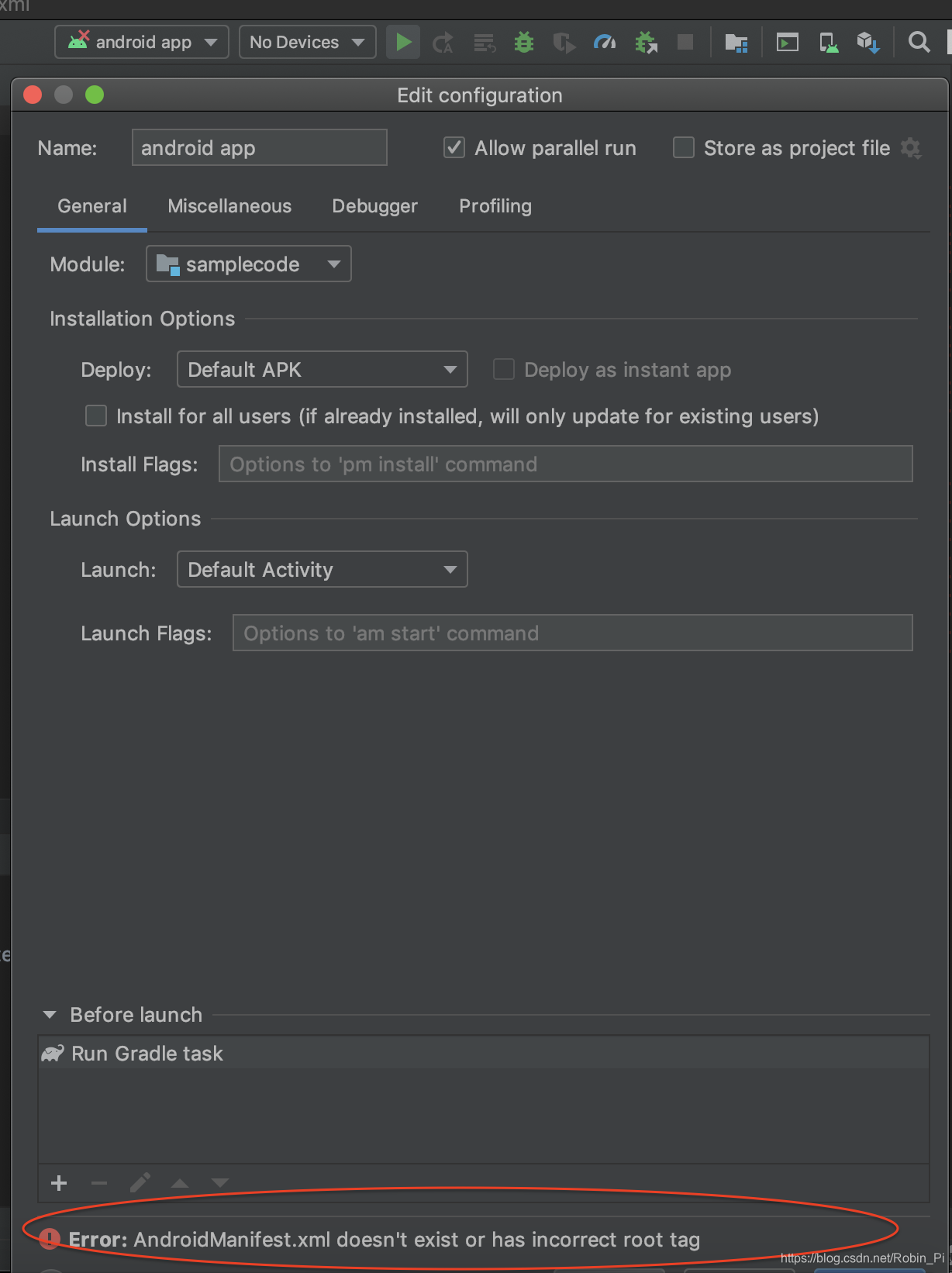The width and height of the screenshot is (952, 1273).
Task: Click Apply Changes and Restart Activity icon
Action: pos(443,42)
